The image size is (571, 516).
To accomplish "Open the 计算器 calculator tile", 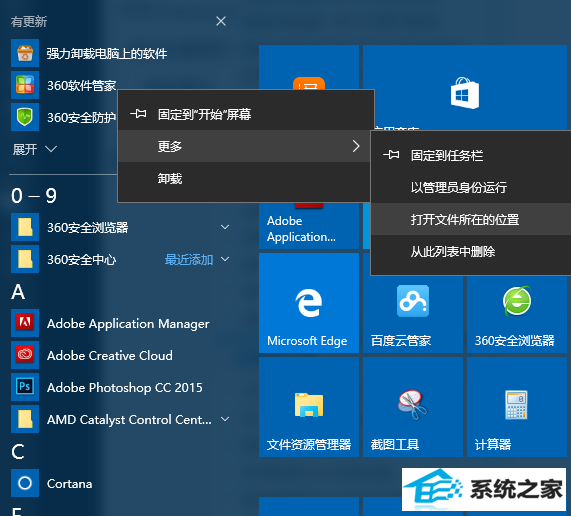I will point(517,407).
